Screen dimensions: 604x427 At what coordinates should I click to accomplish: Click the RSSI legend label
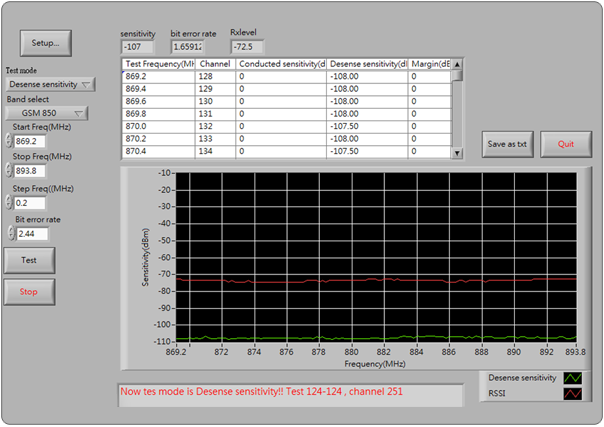click(497, 394)
